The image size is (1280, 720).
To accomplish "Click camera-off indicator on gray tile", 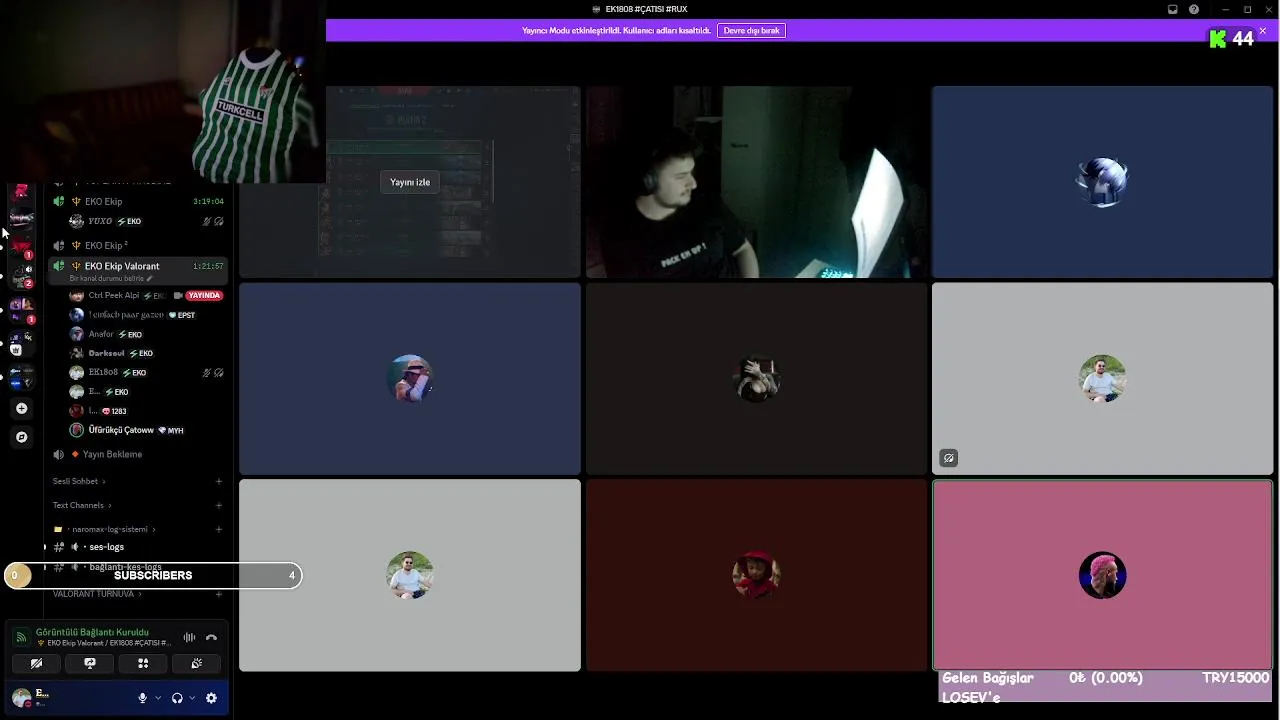I will coord(949,458).
